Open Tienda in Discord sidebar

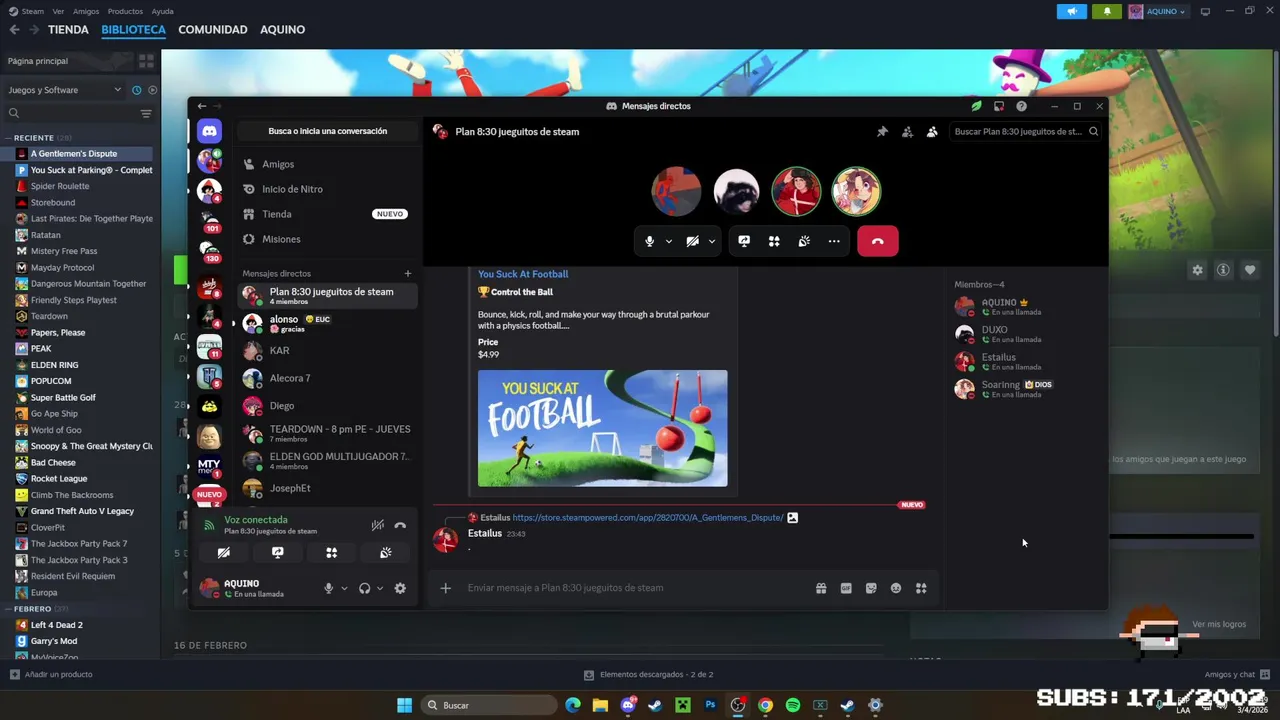click(328, 214)
